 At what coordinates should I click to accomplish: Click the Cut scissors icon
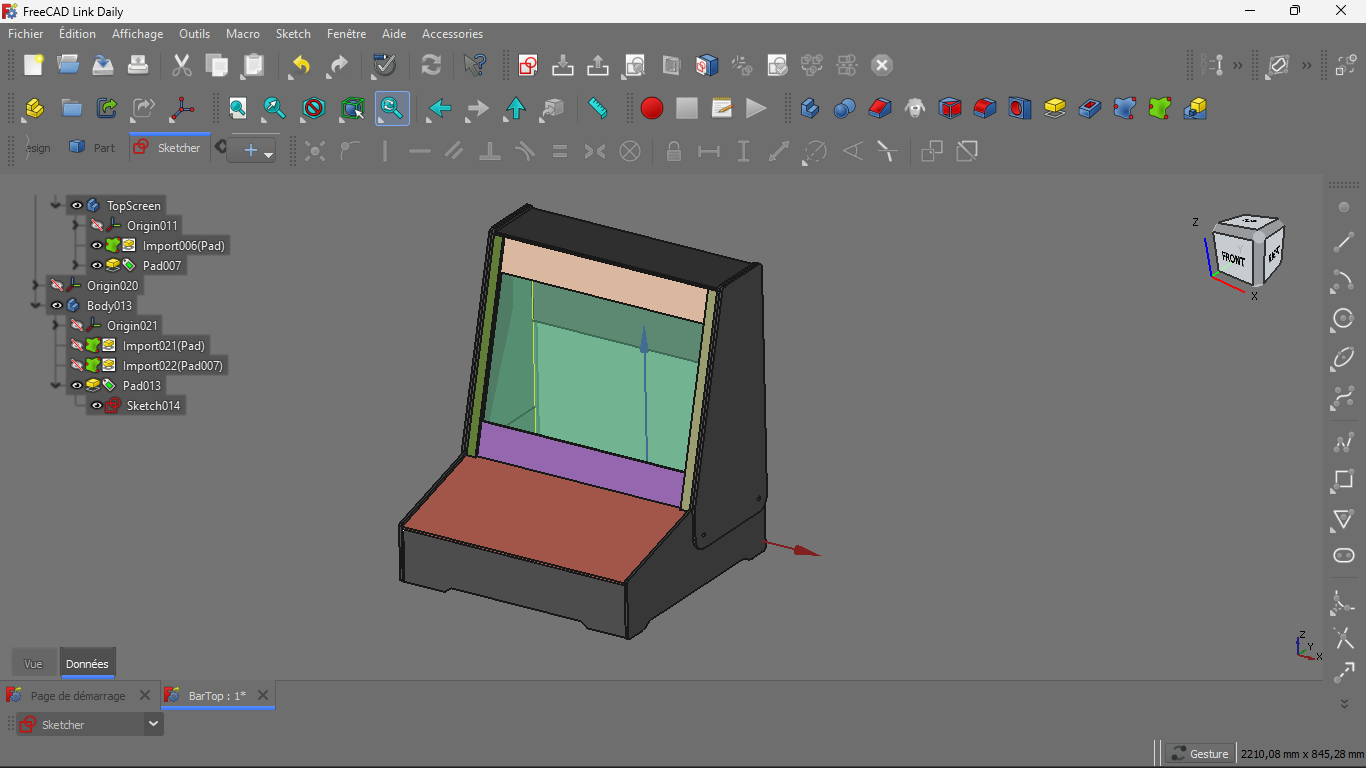tap(181, 66)
